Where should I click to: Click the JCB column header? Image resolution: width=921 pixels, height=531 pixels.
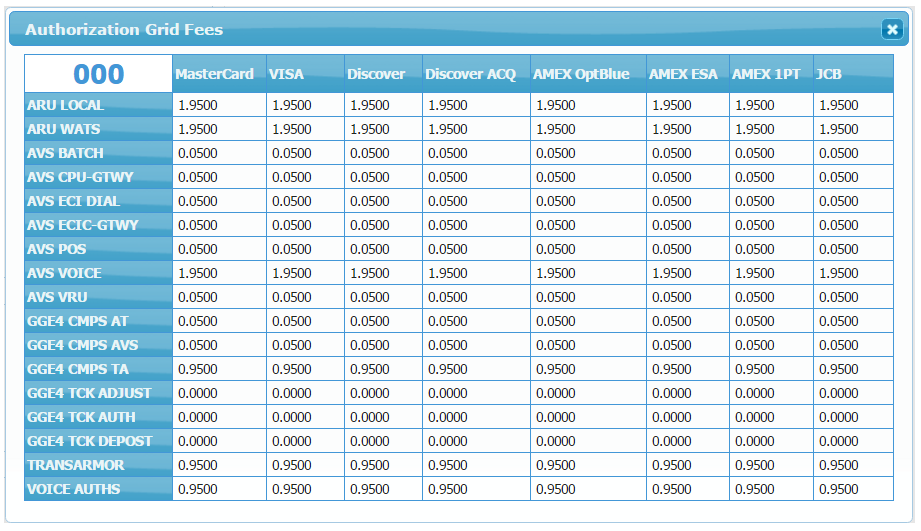pyautogui.click(x=853, y=74)
